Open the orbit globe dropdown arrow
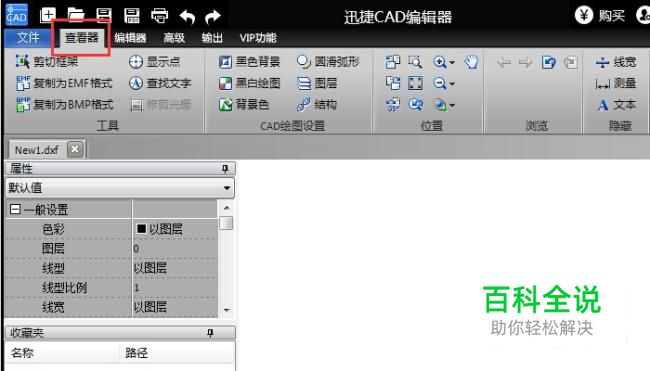 [452, 105]
